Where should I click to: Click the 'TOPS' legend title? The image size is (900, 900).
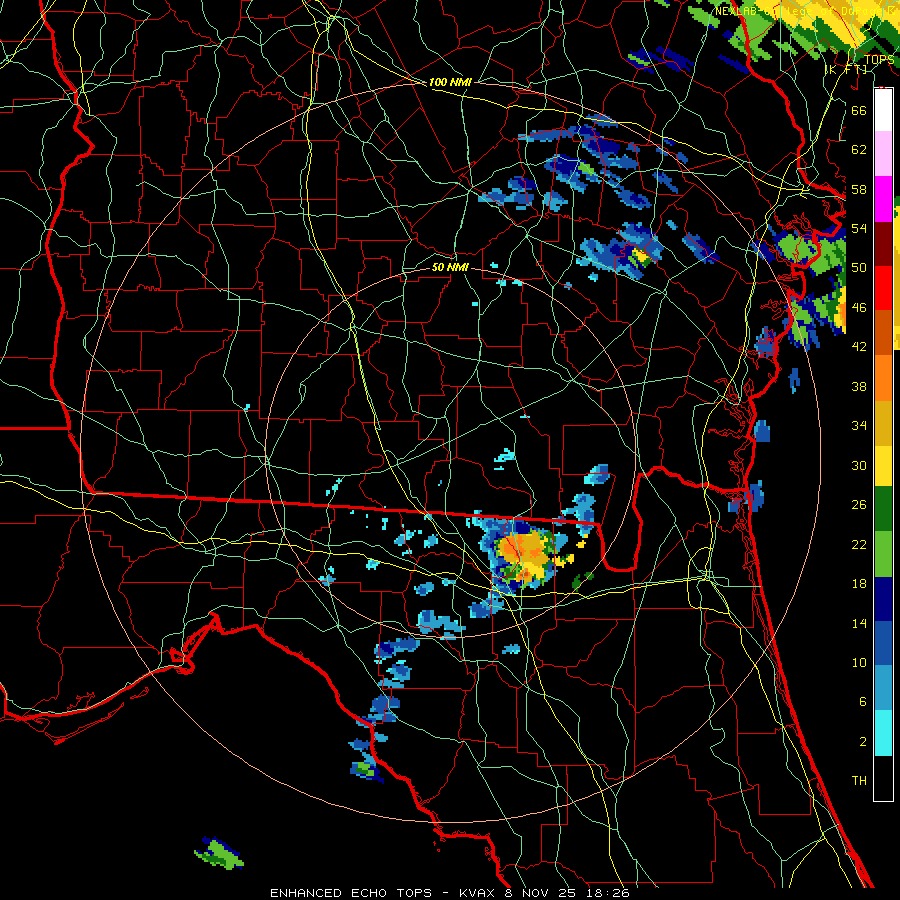(x=879, y=60)
